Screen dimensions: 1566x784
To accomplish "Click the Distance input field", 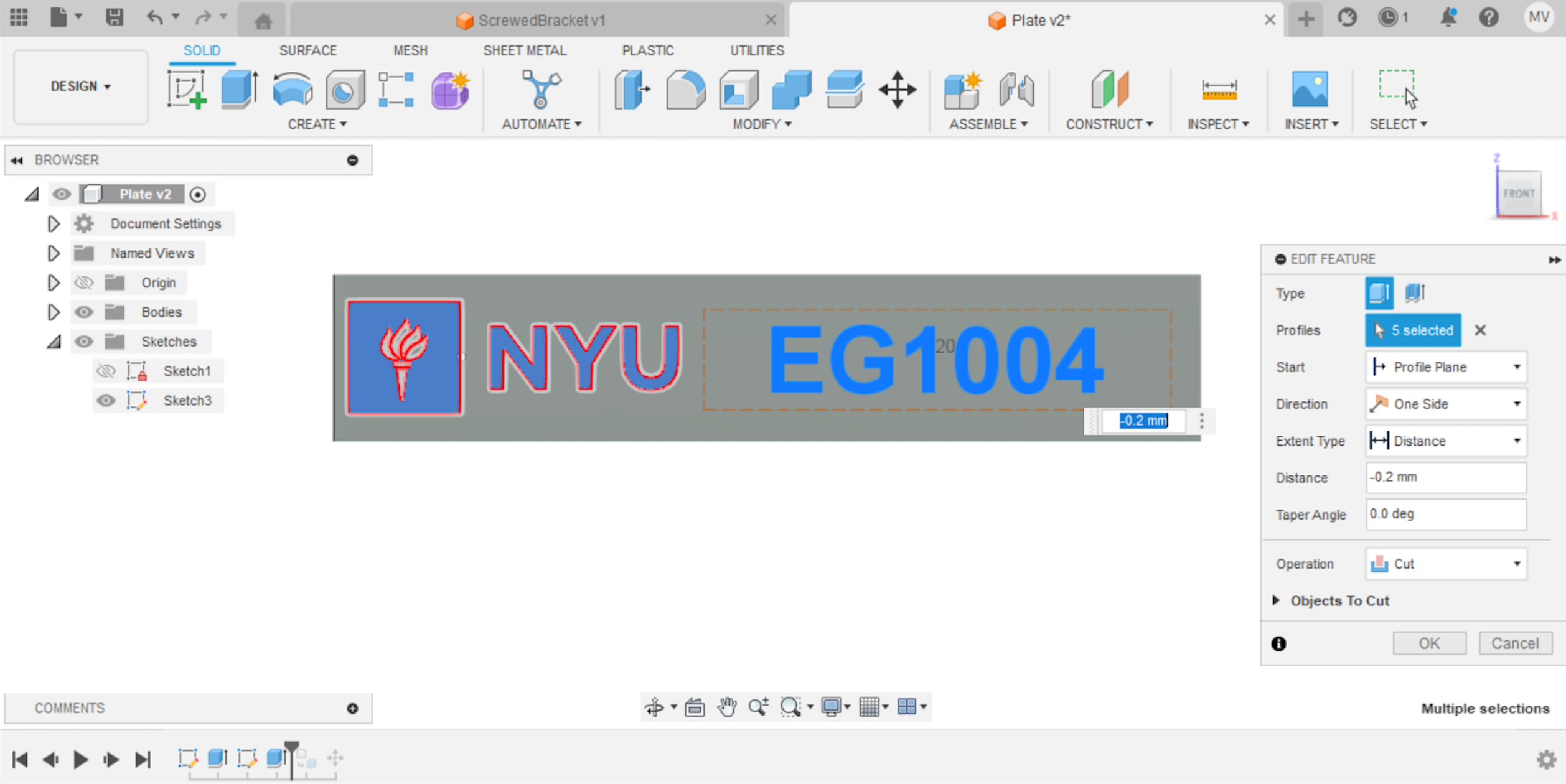I will tap(1446, 477).
